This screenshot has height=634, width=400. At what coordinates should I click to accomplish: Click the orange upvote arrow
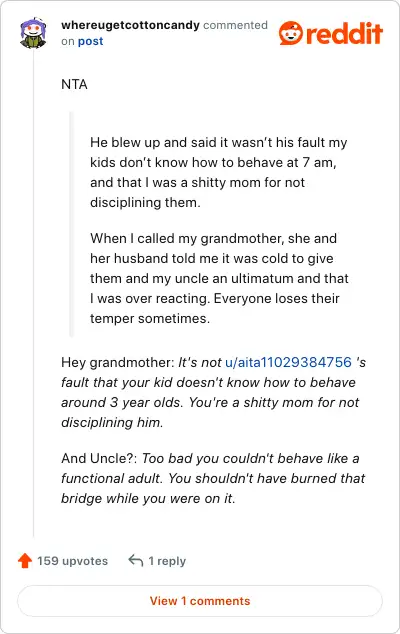point(25,560)
